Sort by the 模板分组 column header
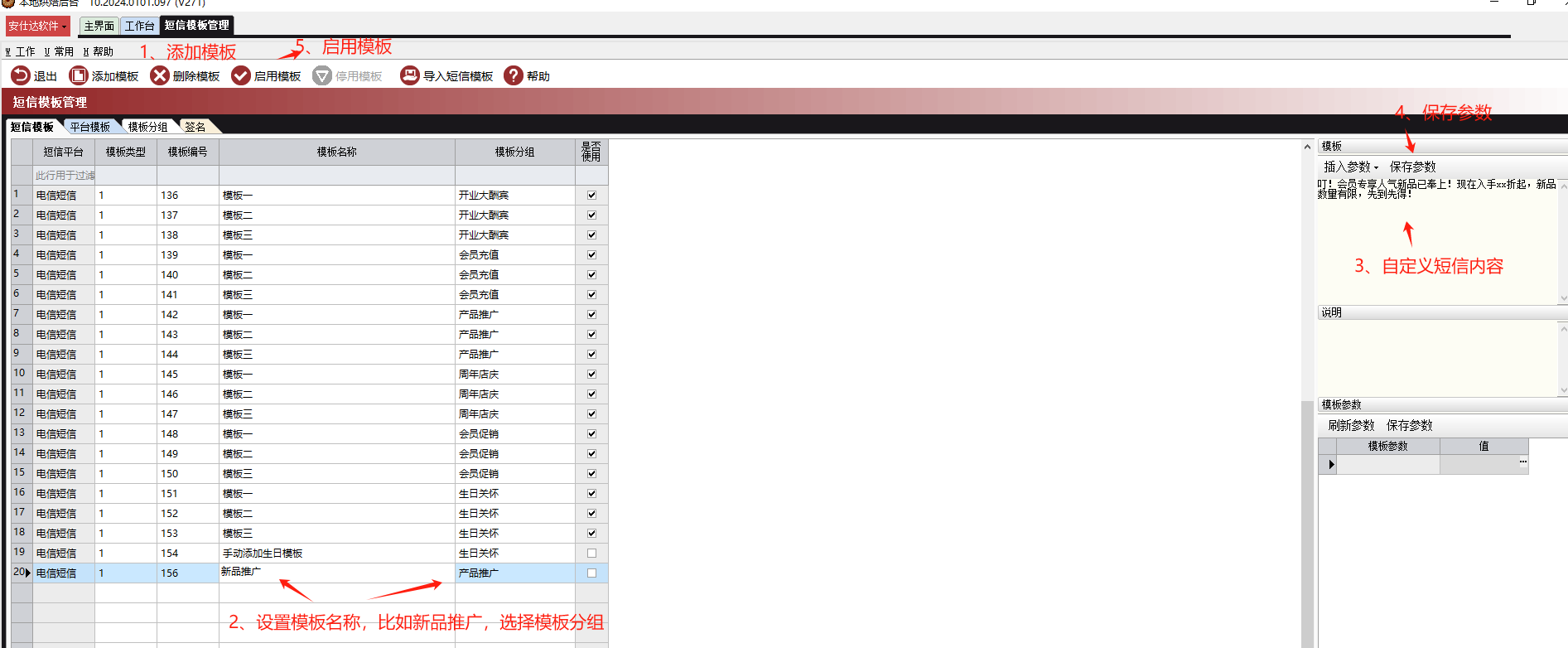 pyautogui.click(x=515, y=152)
